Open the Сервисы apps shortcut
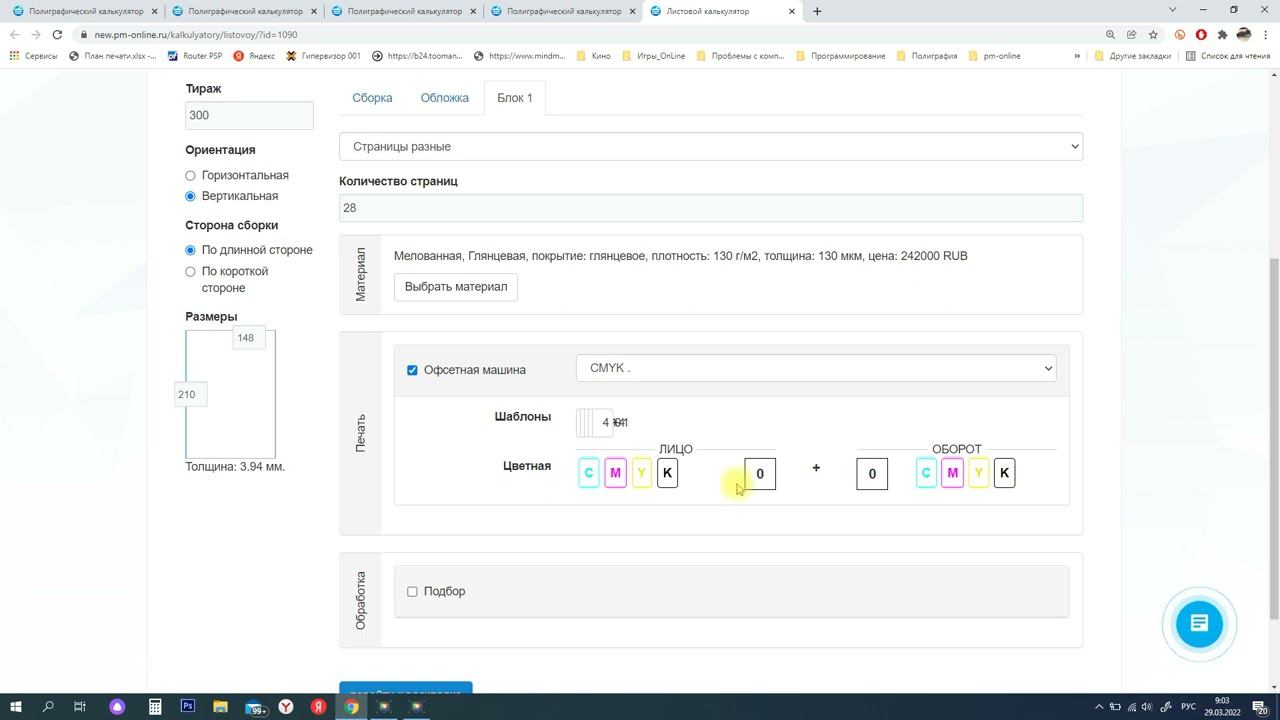 (33, 56)
